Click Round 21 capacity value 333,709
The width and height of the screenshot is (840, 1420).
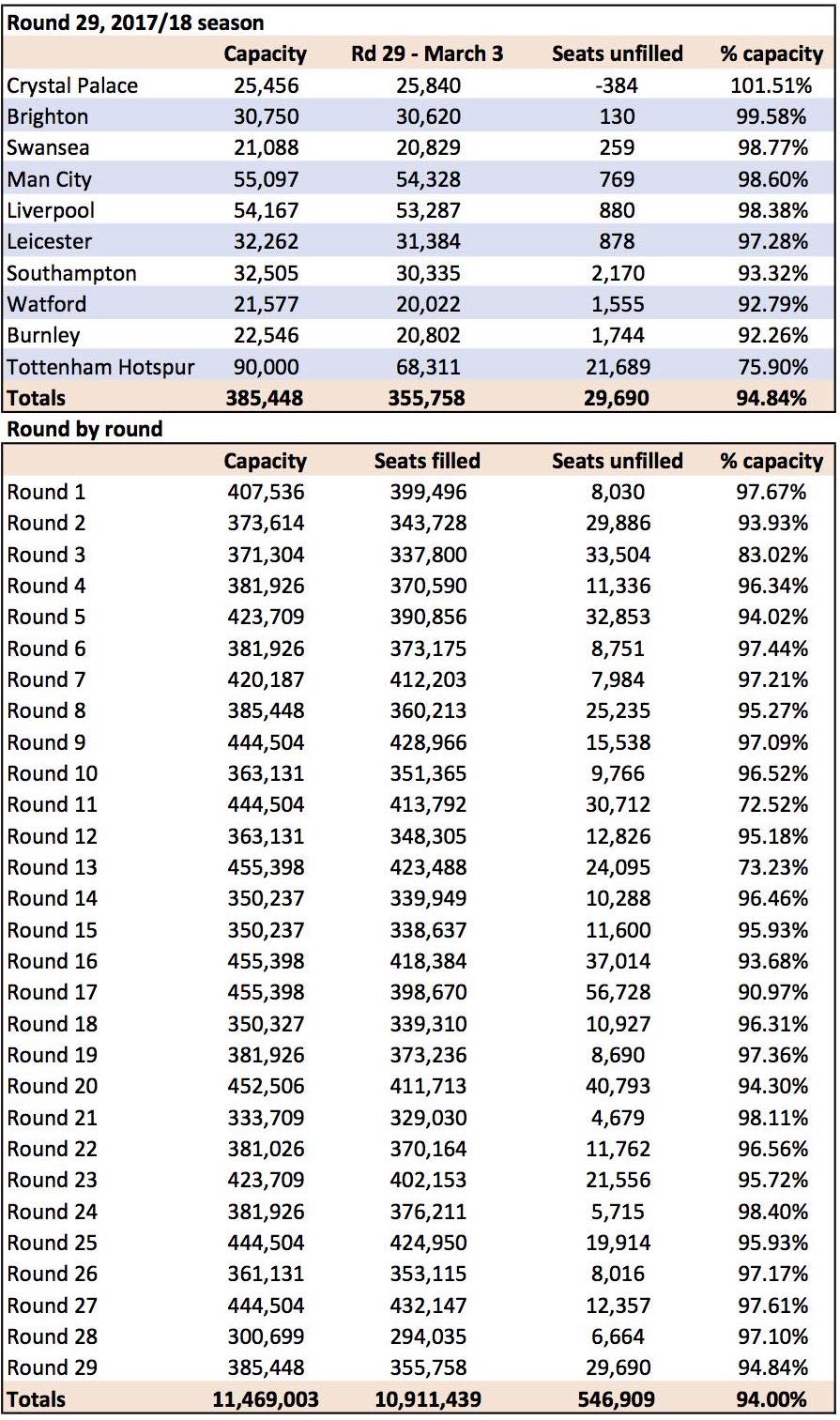tap(265, 1118)
